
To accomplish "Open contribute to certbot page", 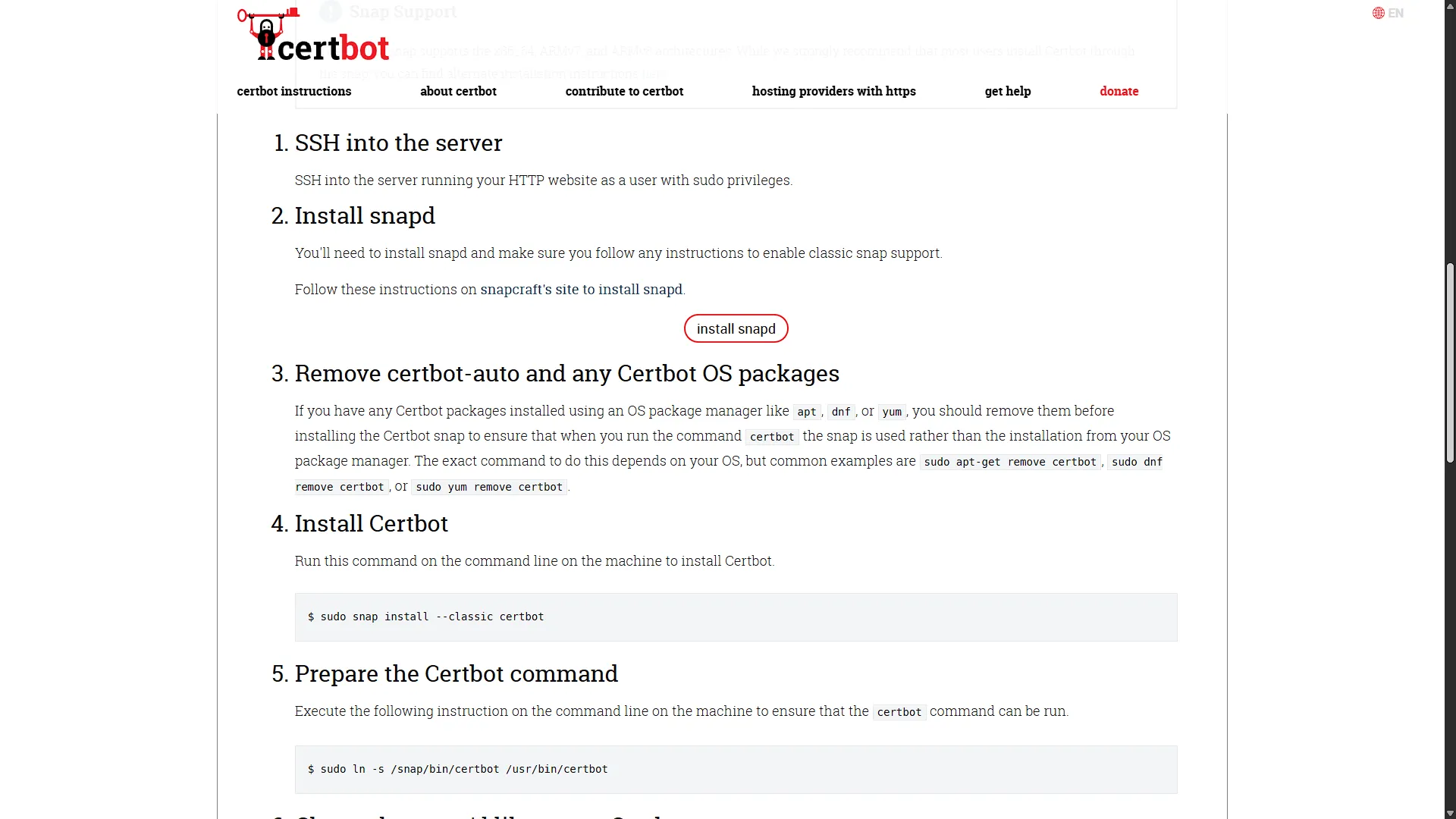I will tap(624, 91).
